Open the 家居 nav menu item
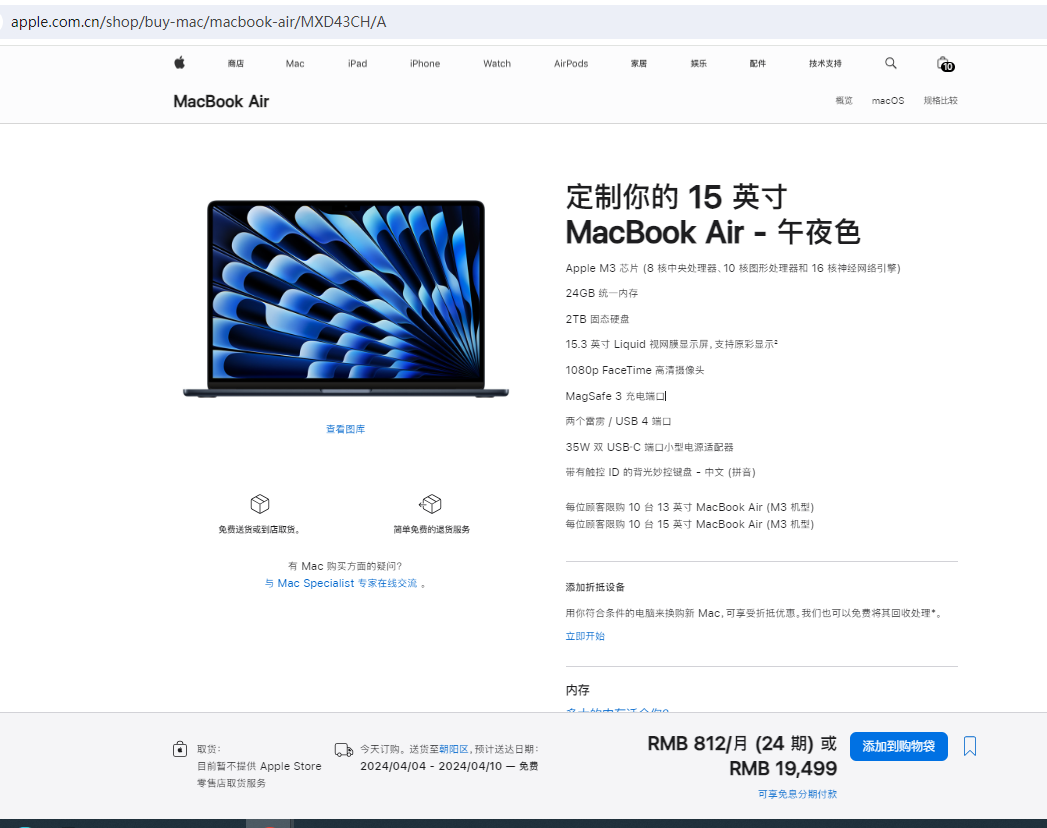Viewport: 1047px width, 828px height. click(639, 63)
